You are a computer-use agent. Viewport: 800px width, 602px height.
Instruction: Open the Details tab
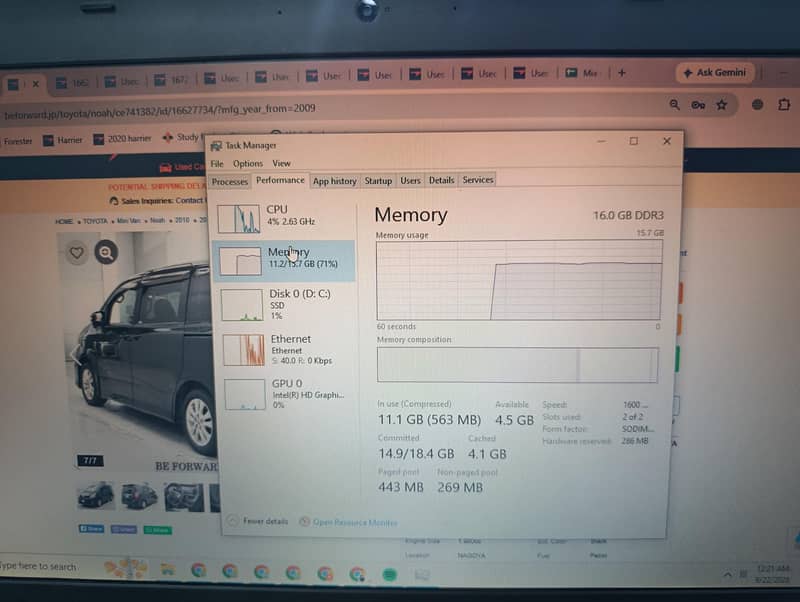click(x=441, y=180)
